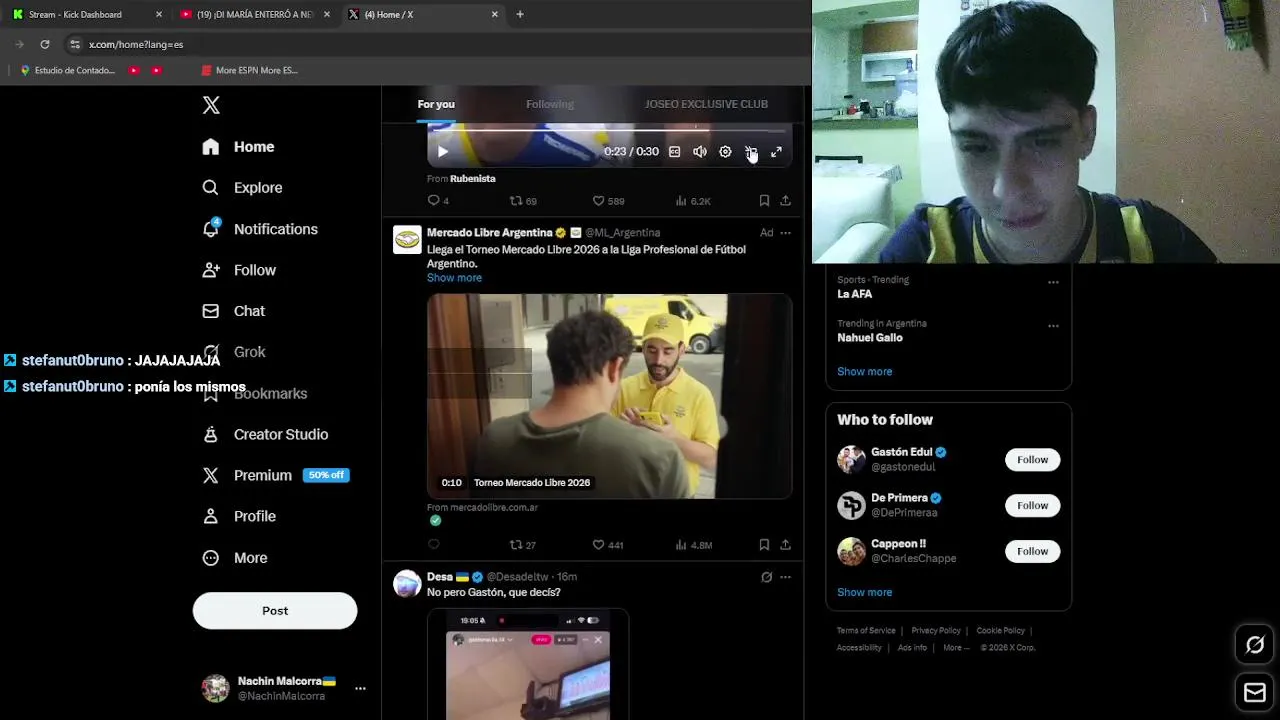Viewport: 1280px width, 720px height.
Task: Open Profile page in sidebar
Action: (239, 516)
